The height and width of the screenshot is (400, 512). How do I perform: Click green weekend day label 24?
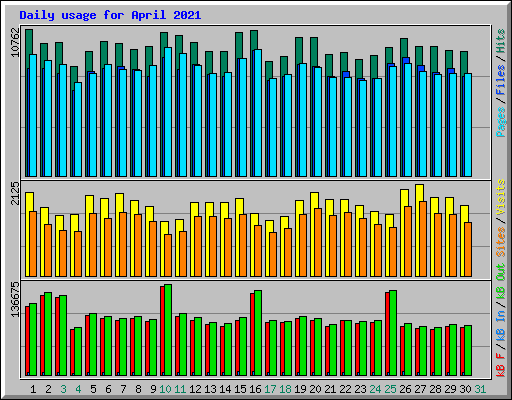point(375,389)
